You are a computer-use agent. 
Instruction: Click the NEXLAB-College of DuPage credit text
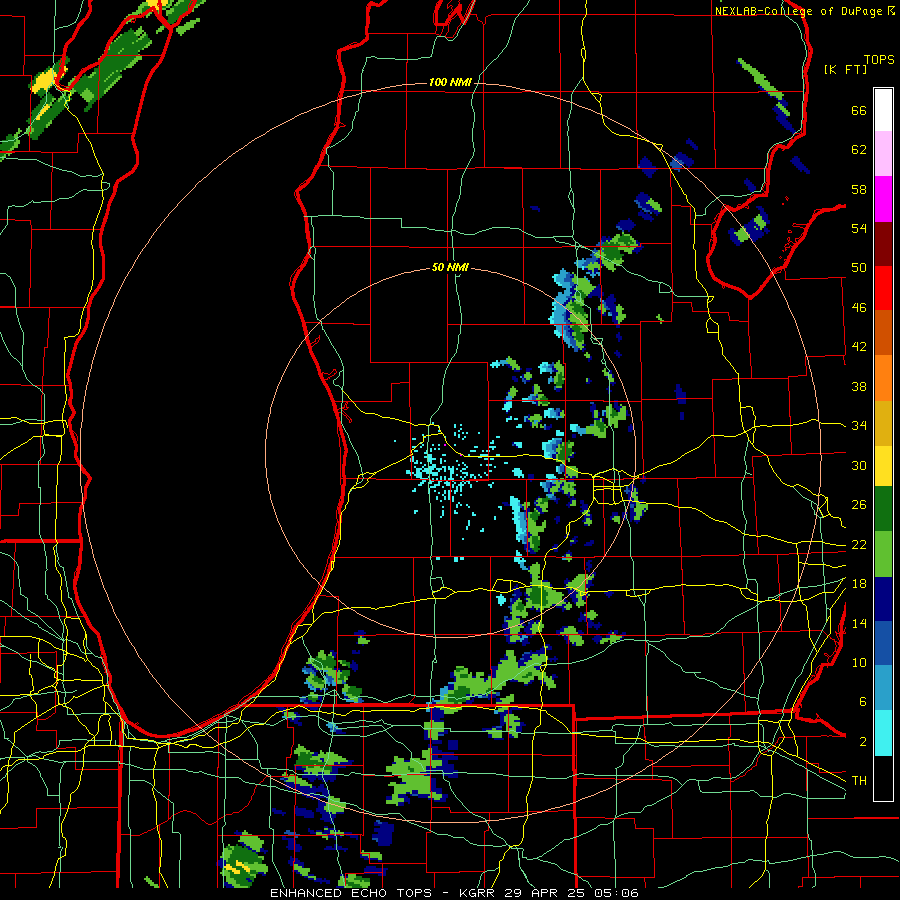(x=804, y=11)
